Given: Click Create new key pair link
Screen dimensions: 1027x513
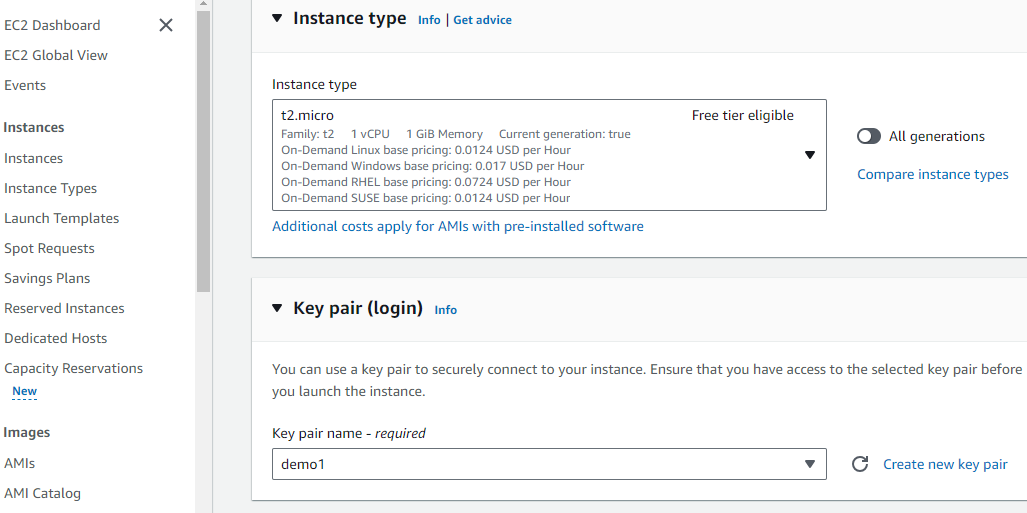Looking at the screenshot, I should [945, 464].
